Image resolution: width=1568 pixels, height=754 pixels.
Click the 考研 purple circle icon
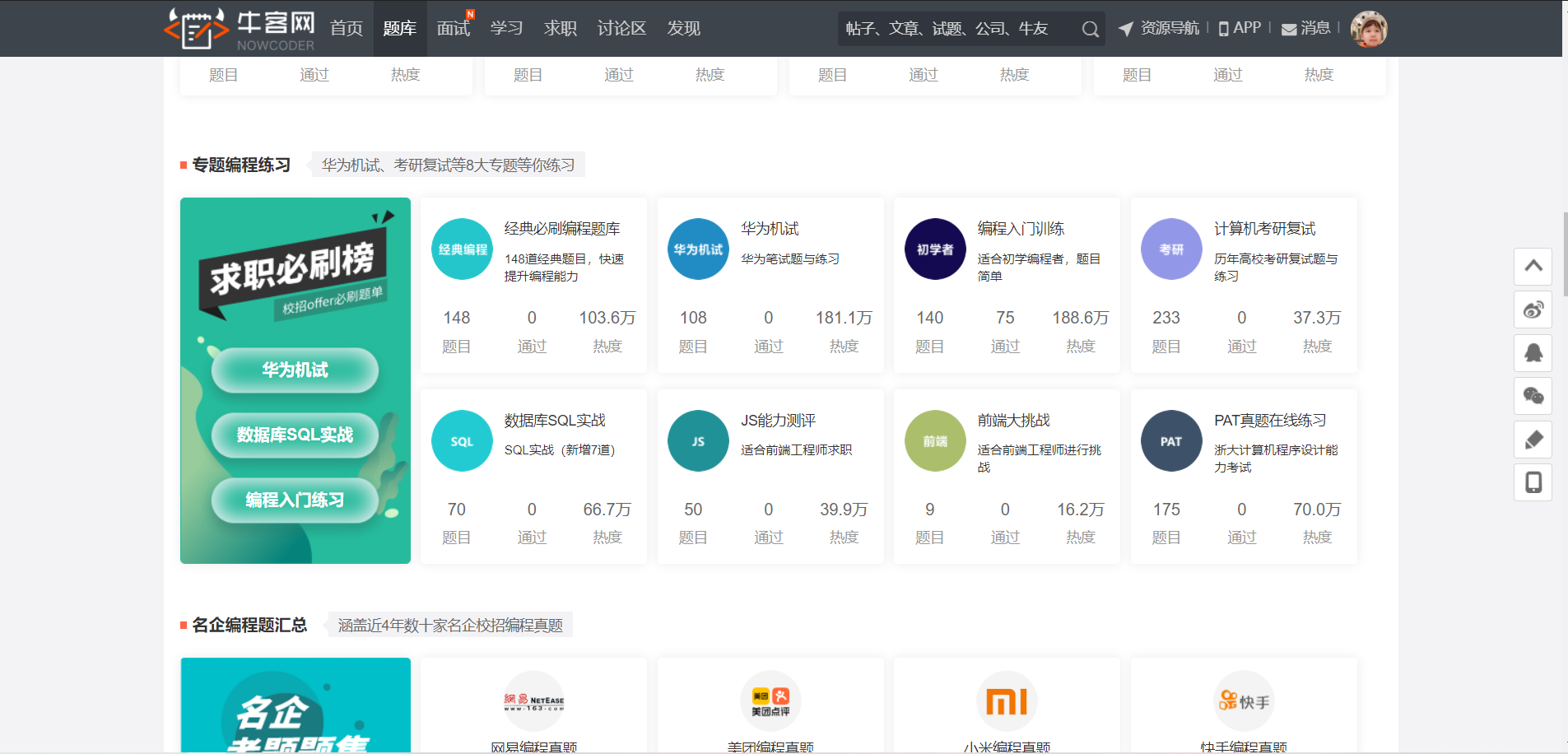click(1171, 249)
